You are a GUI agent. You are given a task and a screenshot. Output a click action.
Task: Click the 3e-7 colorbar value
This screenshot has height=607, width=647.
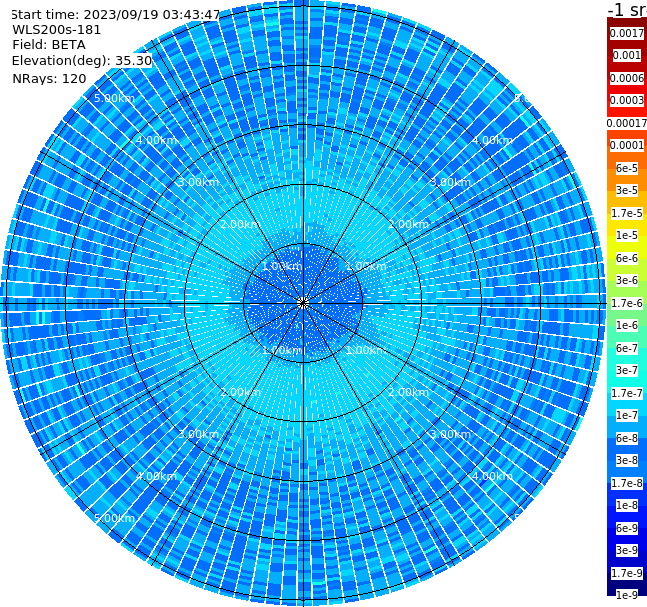click(627, 370)
